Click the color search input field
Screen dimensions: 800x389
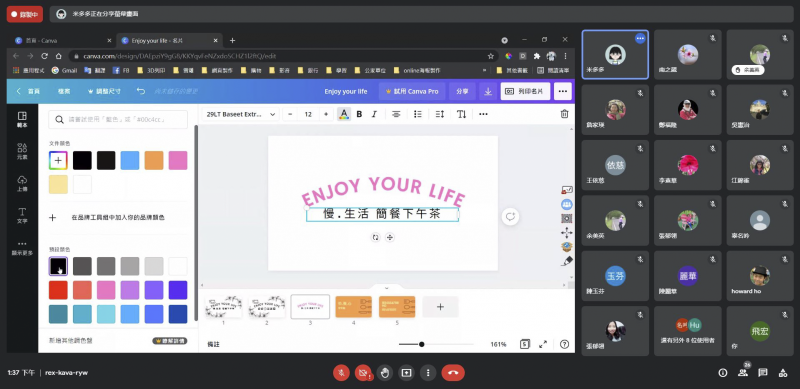pos(118,119)
